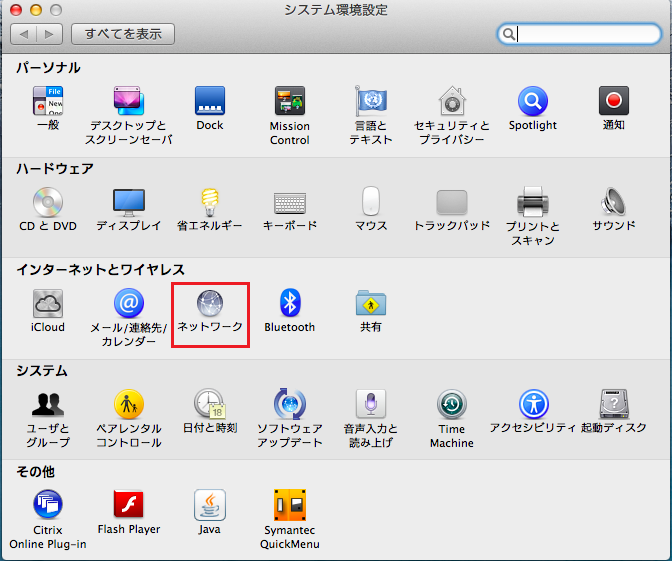Click the back navigation arrow

[x=24, y=34]
